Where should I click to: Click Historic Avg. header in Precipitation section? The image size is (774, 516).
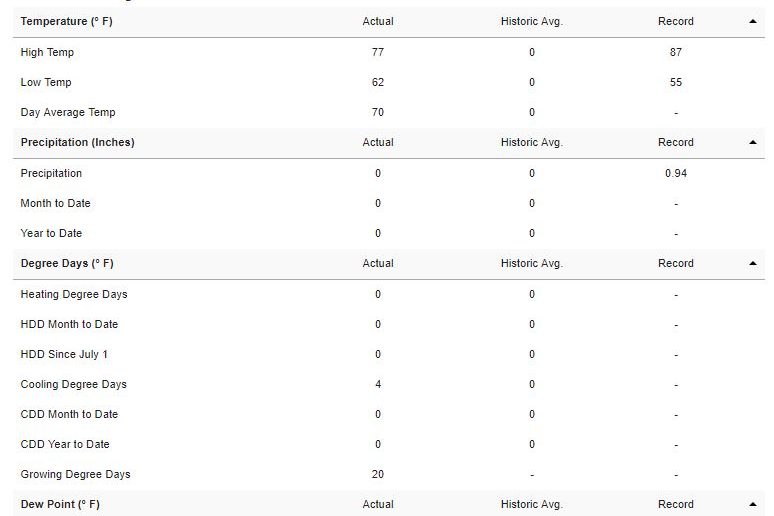(x=532, y=142)
